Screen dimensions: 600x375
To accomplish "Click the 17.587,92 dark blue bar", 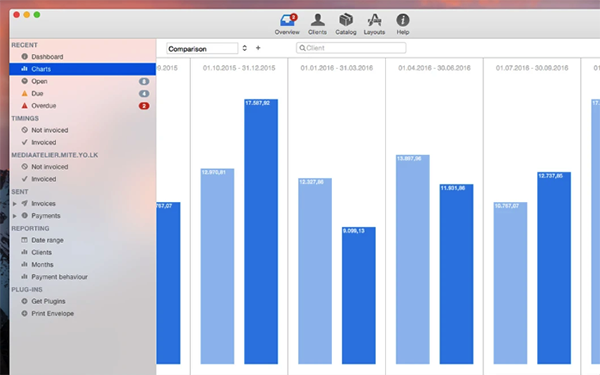I will 261,232.
